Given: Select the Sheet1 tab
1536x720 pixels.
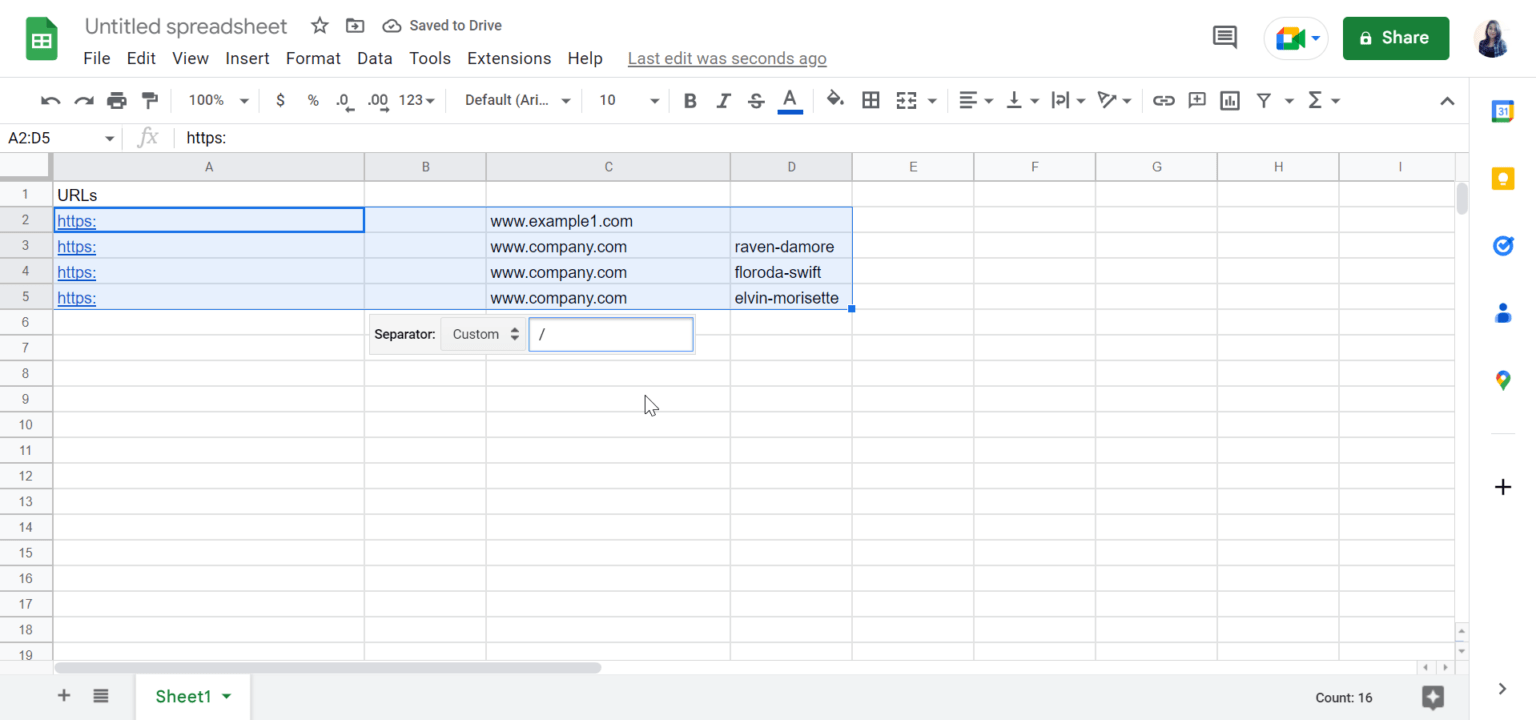Looking at the screenshot, I should click(193, 697).
